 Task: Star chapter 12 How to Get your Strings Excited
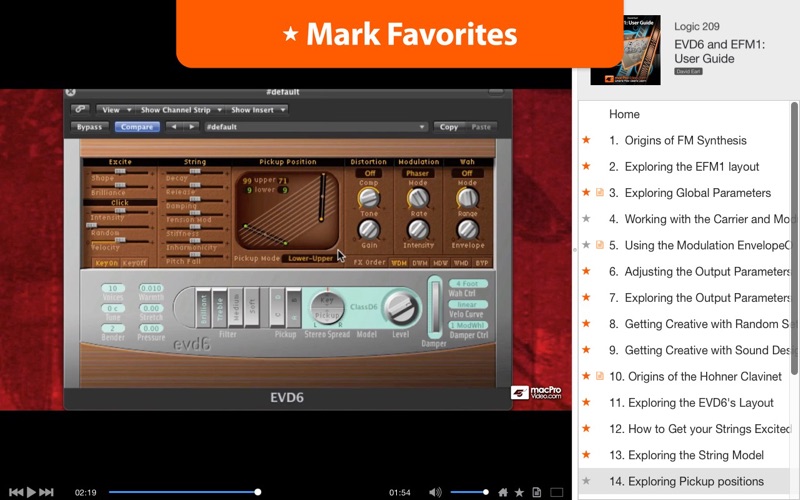tap(587, 429)
